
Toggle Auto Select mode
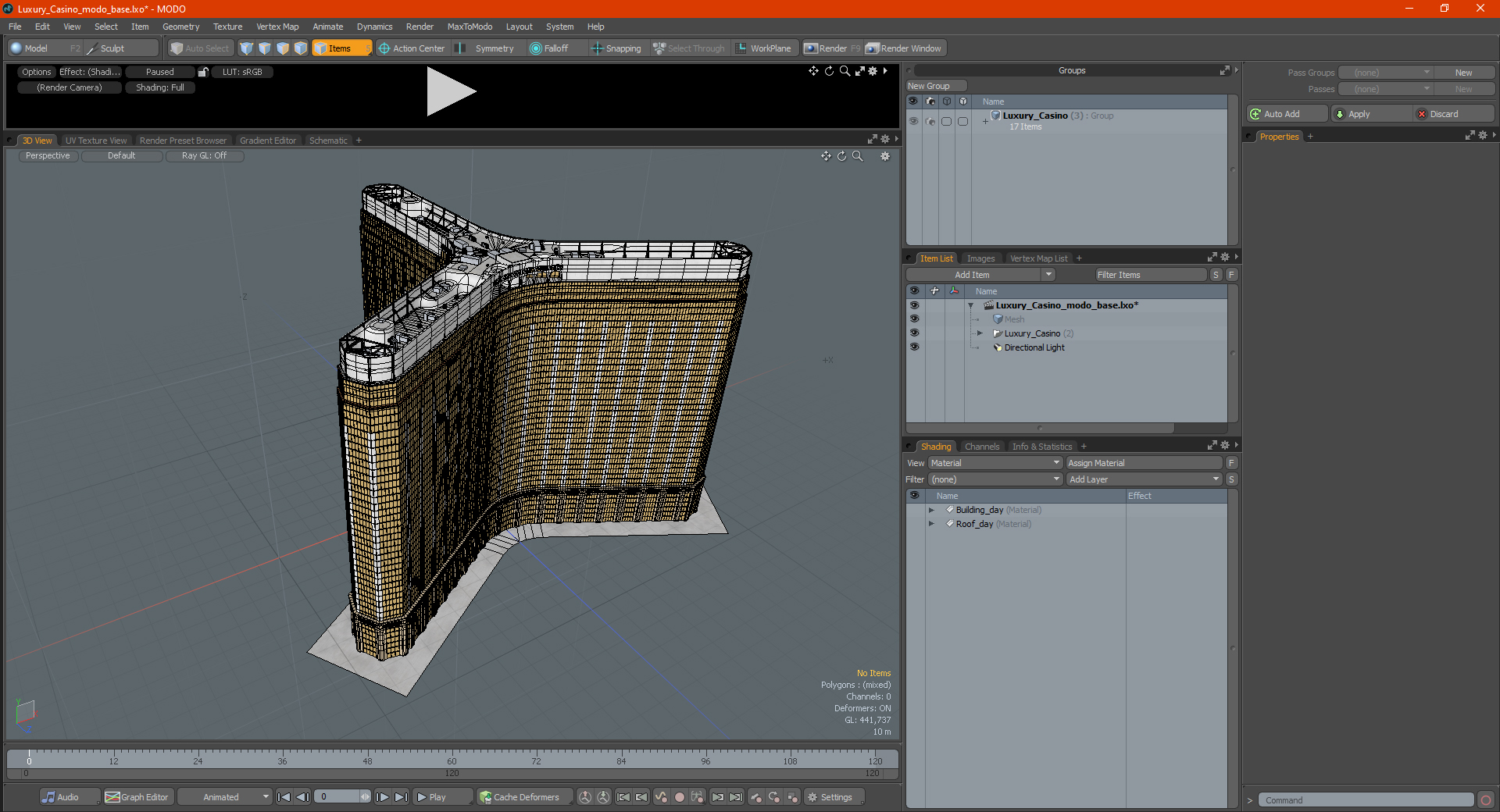(x=200, y=48)
